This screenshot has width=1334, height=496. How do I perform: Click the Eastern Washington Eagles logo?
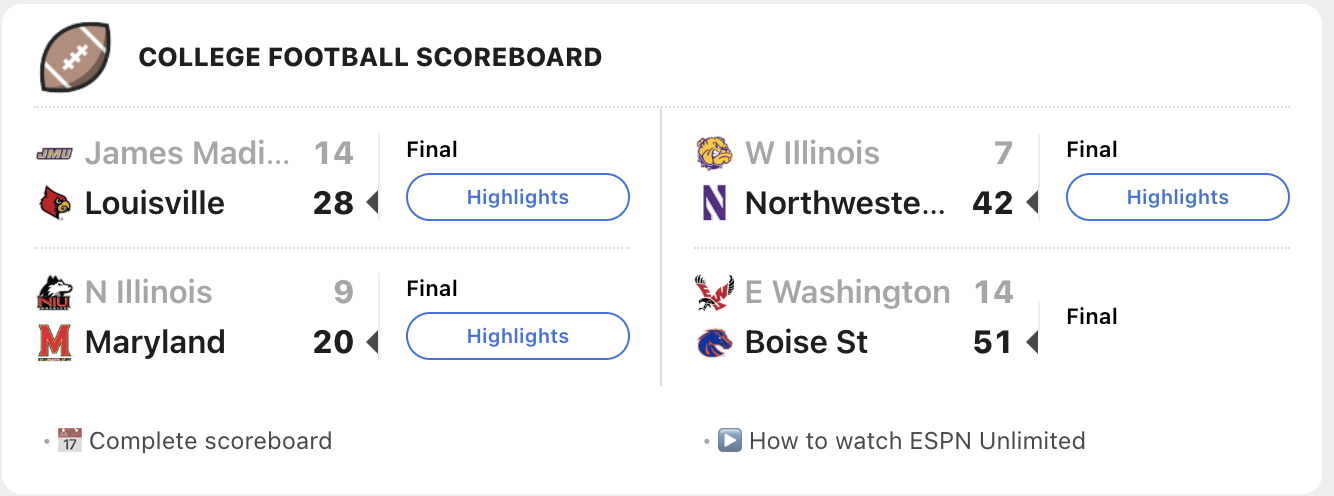(x=714, y=293)
